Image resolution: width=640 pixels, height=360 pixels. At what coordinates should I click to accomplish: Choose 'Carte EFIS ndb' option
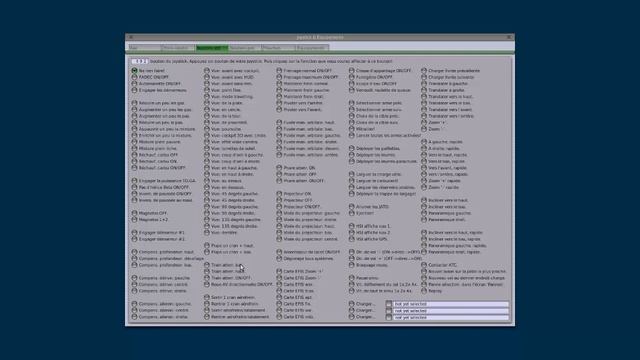[x=279, y=317]
